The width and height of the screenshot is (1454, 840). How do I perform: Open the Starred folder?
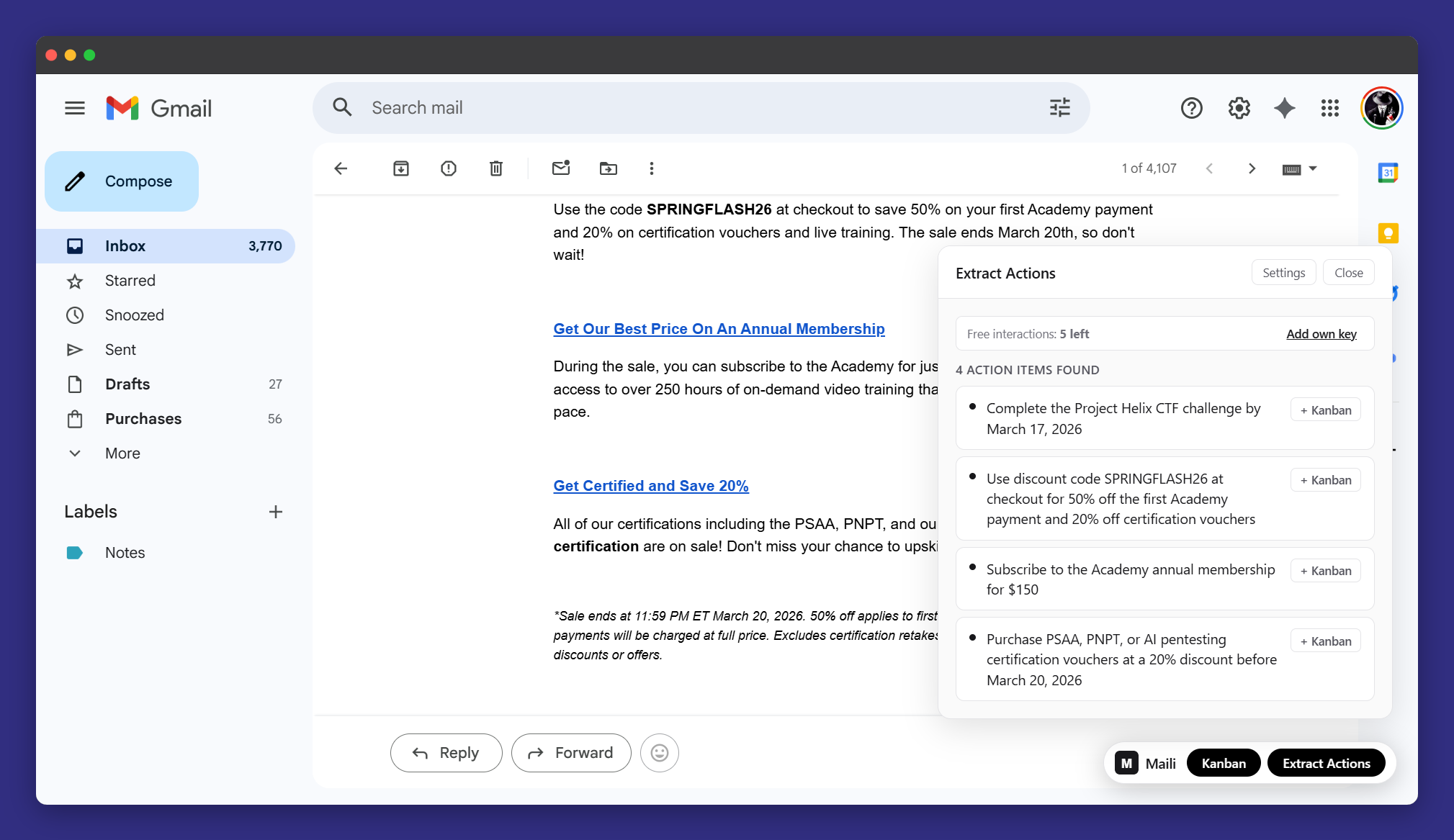tap(130, 281)
